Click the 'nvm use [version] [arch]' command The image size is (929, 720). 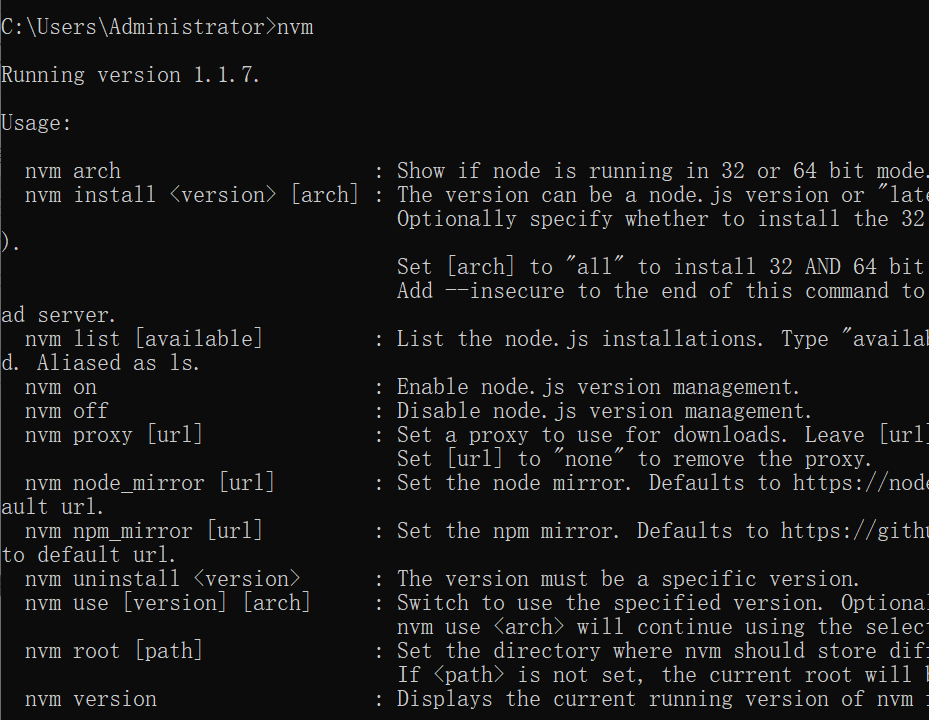[x=168, y=603]
